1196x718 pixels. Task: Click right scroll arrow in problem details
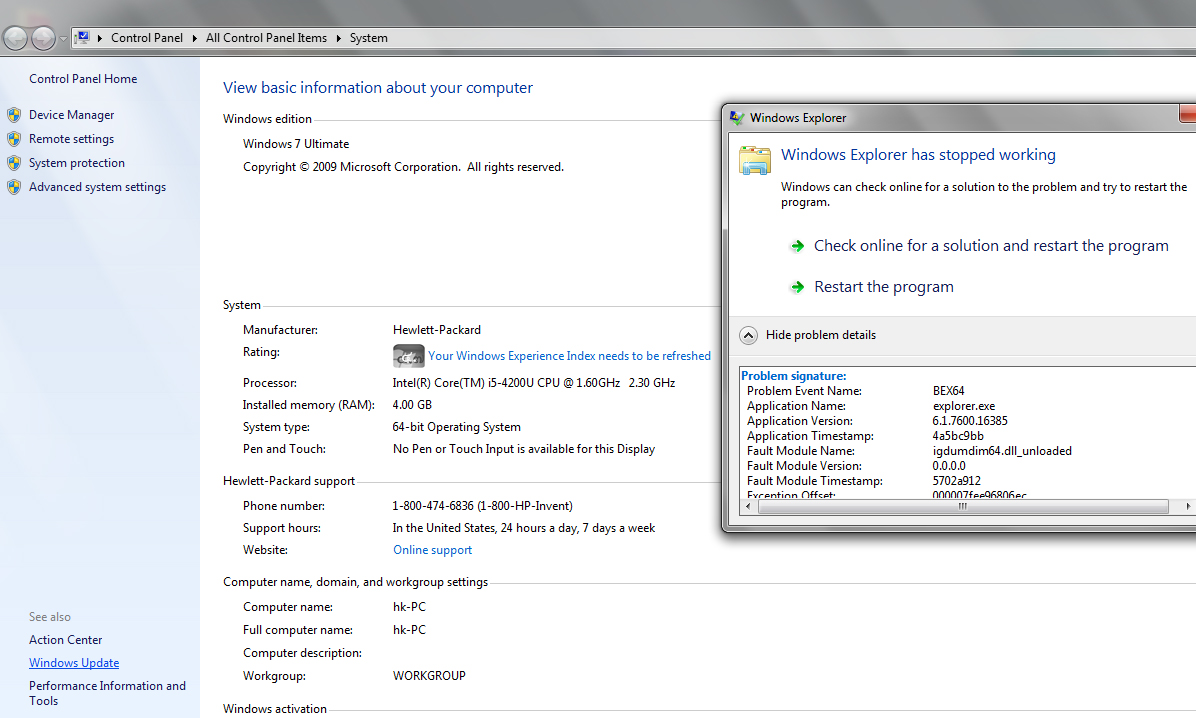point(1188,507)
